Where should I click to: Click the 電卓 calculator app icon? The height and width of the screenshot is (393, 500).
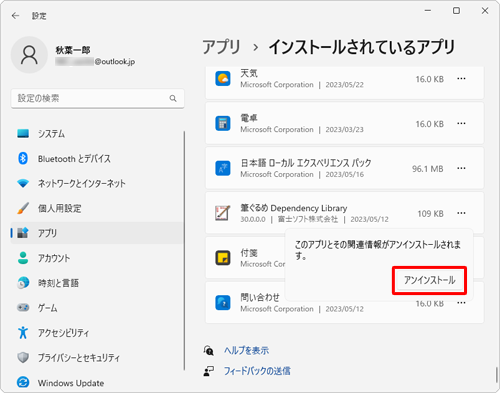pyautogui.click(x=223, y=123)
